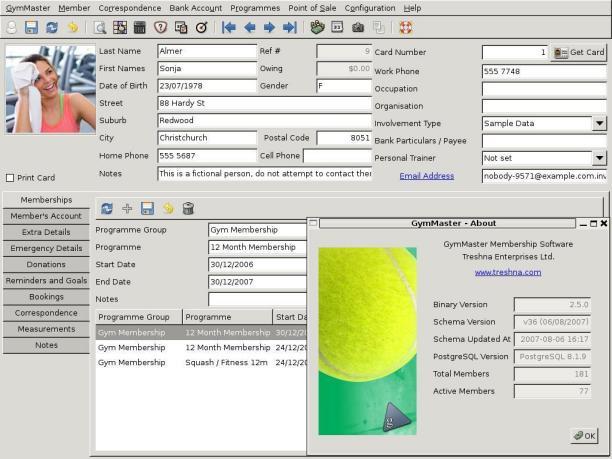Viewport: 612px width, 459px height.
Task: Refresh member record using top toolbar refresh icon
Action: 52,27
